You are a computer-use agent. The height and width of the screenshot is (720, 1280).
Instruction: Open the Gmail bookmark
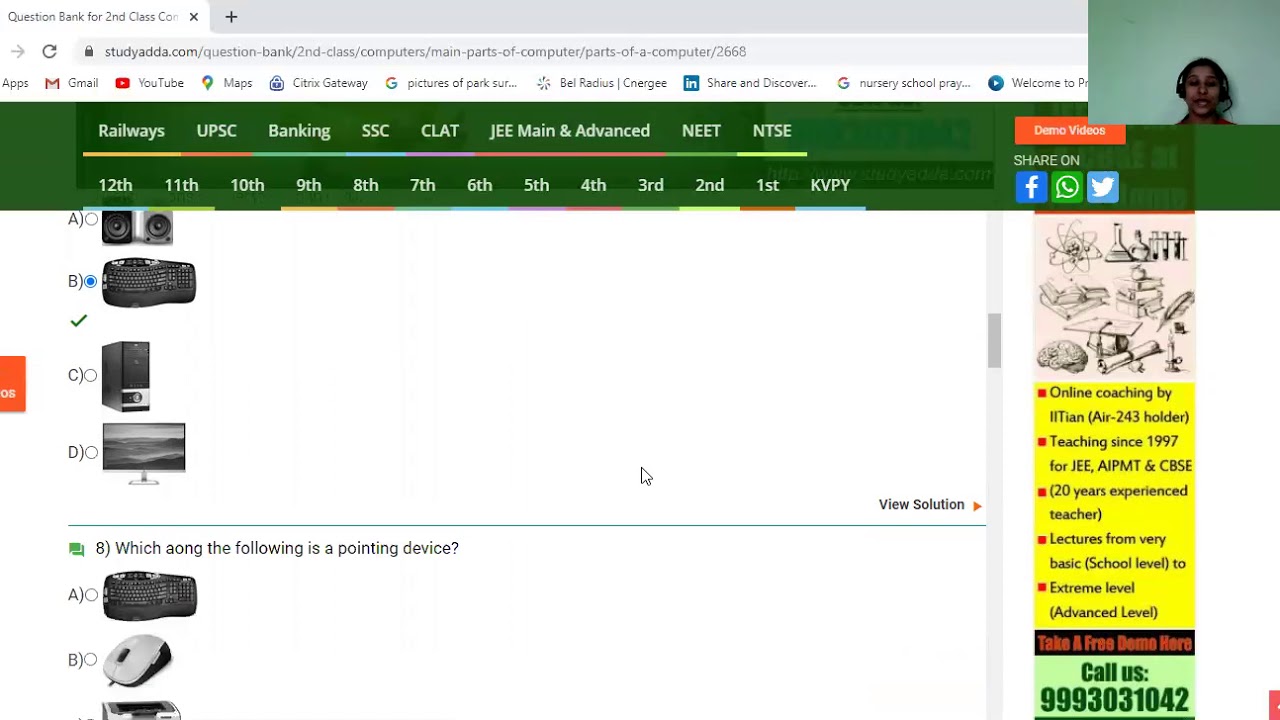(72, 83)
